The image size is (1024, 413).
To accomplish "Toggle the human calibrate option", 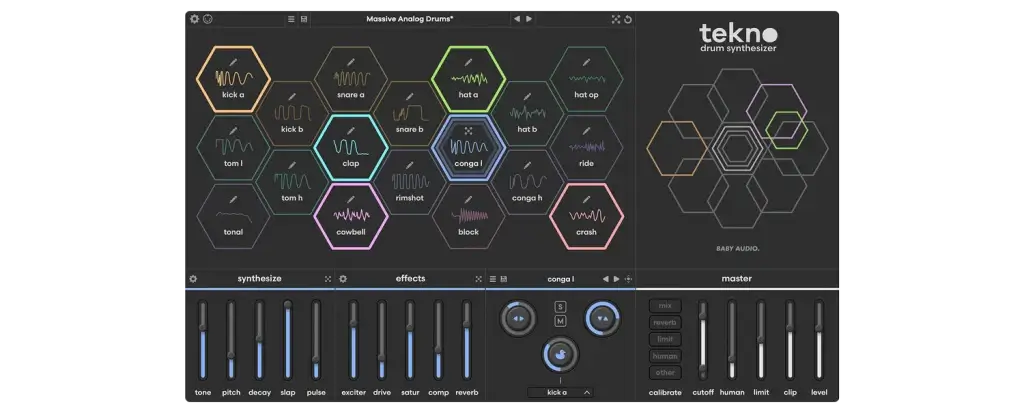I will pos(665,356).
